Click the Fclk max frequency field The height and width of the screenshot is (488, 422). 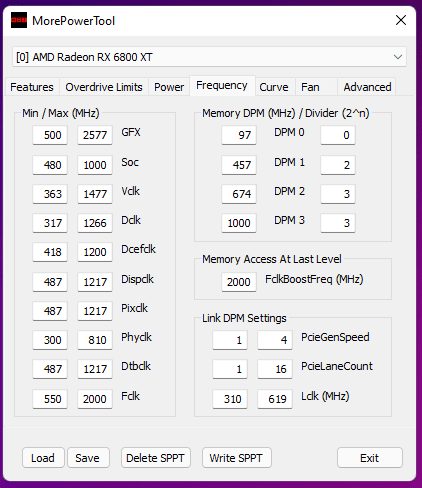95,399
